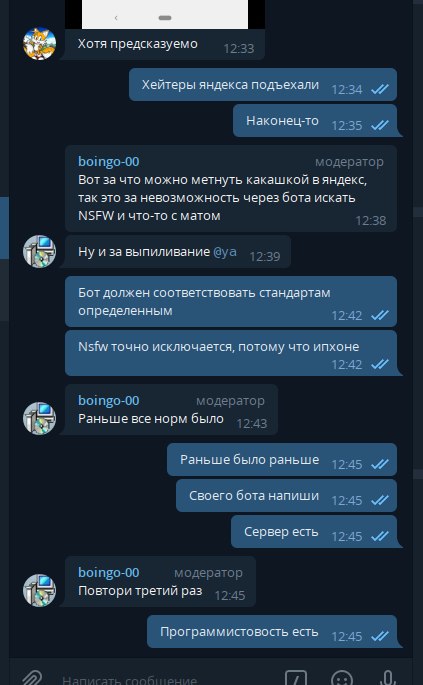Click the boingo-00 name above 'Повтори третий раз'
The width and height of the screenshot is (423, 685).
(108, 573)
